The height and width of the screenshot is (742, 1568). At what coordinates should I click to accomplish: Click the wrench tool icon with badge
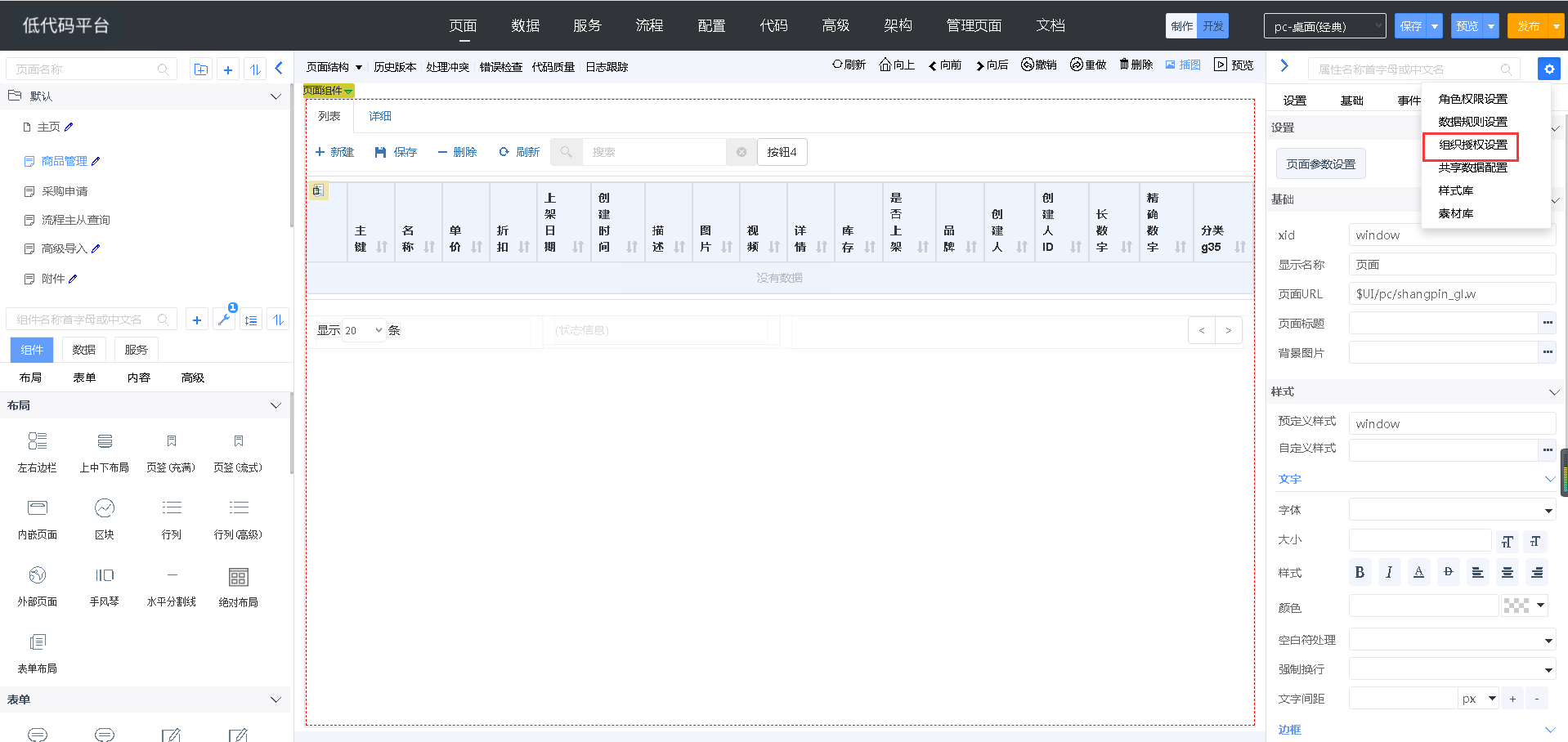pos(224,320)
